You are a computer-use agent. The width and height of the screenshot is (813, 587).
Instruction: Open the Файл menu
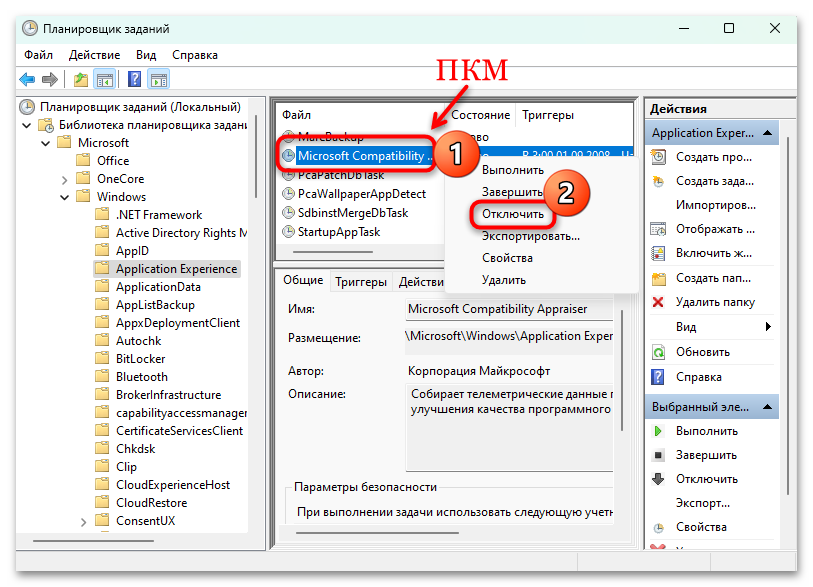pos(38,55)
